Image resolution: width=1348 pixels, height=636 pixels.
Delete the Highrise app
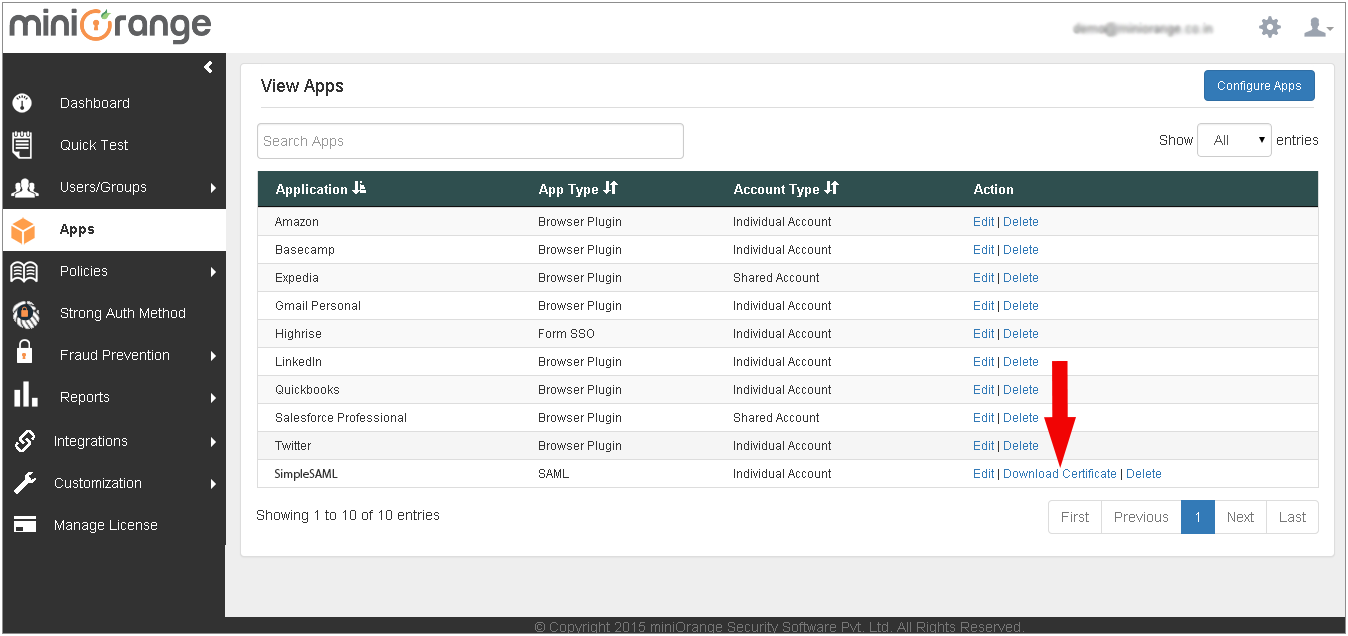tap(1021, 334)
